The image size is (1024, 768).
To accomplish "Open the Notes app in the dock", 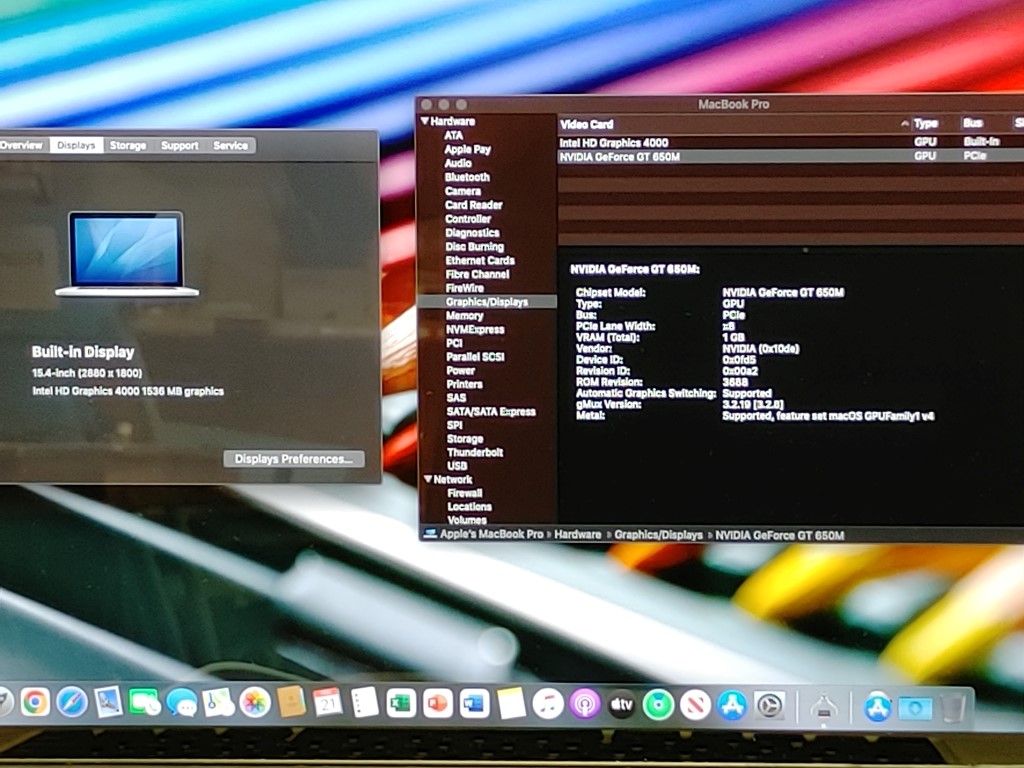I will pos(511,705).
